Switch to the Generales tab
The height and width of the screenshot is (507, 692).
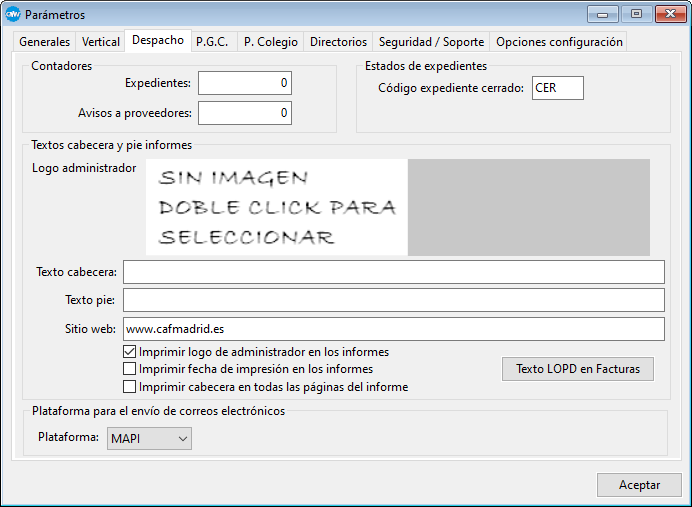tap(45, 42)
